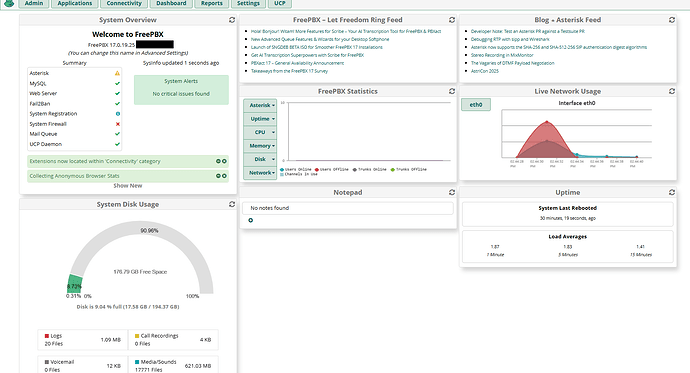Open the AstriCon 2025 blog link
This screenshot has width=690, height=373.
(x=484, y=71)
